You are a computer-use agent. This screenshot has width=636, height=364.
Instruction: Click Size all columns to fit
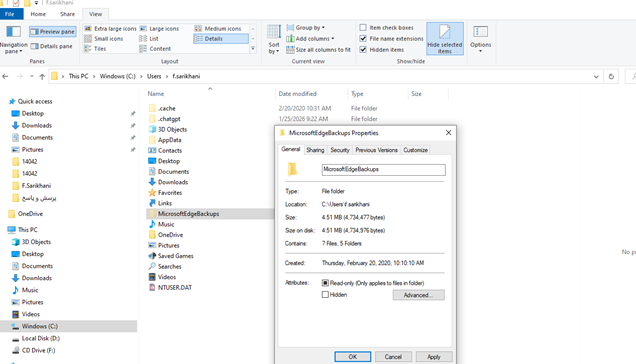pyautogui.click(x=318, y=50)
